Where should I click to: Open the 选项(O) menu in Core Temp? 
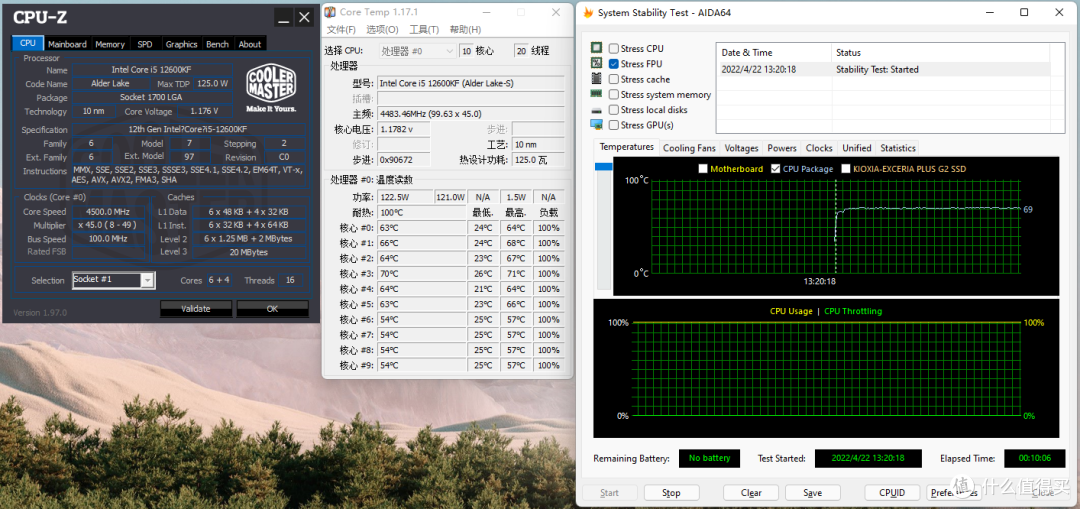coord(382,30)
